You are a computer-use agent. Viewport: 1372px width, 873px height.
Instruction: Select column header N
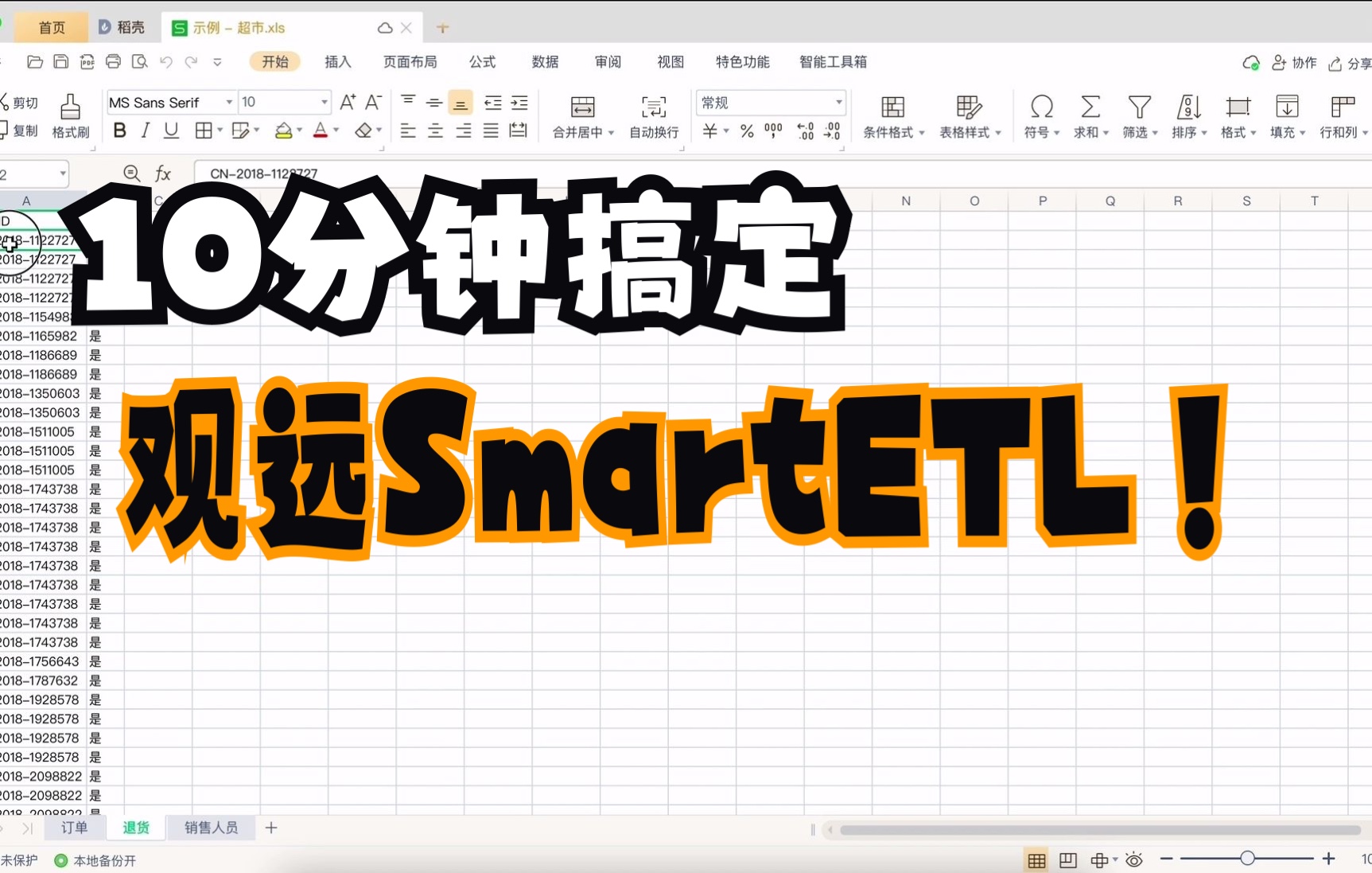(x=906, y=201)
